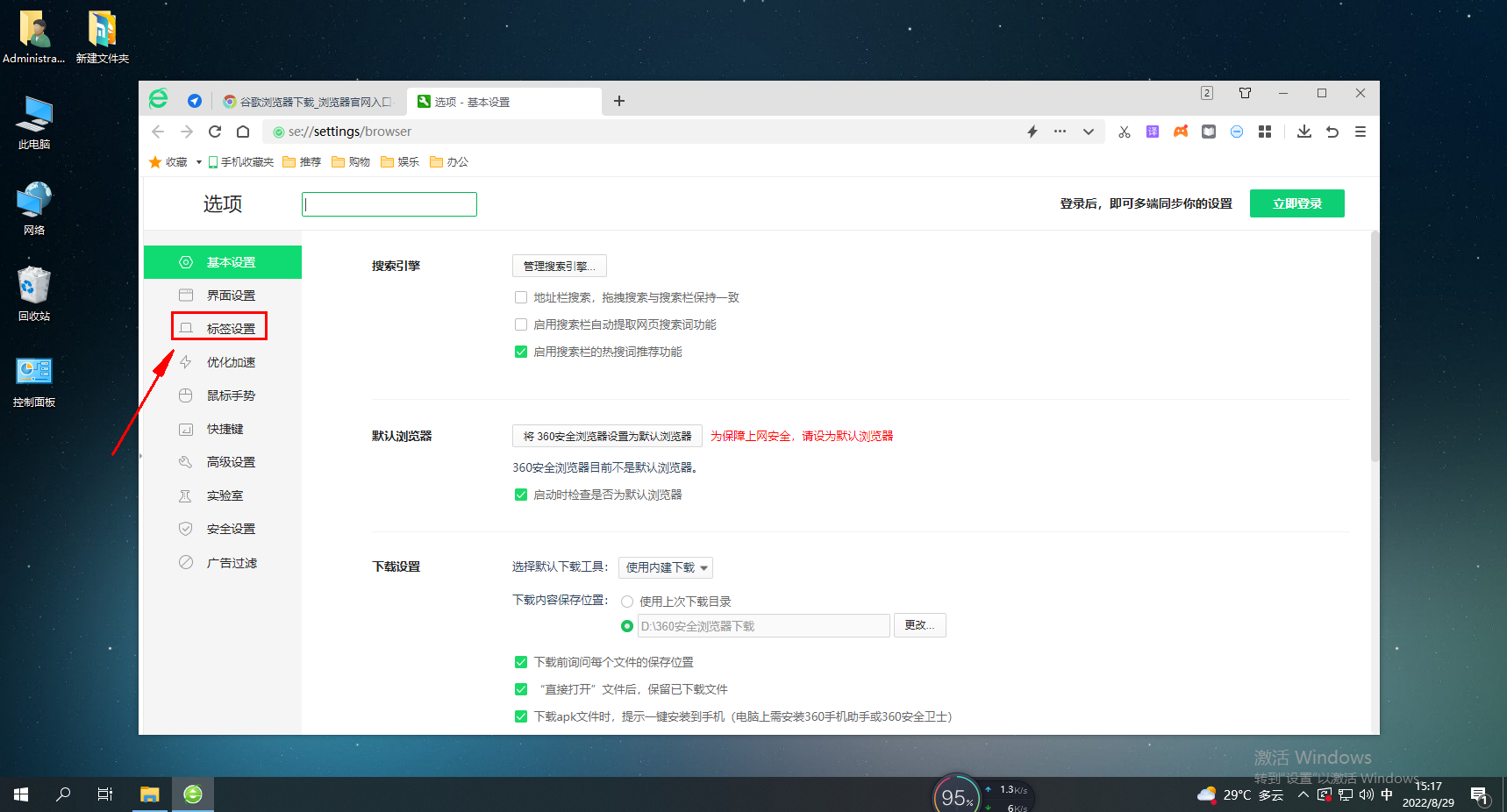Enable 启用搜索栏自动提取网页搜索词功能 checkbox

[521, 324]
